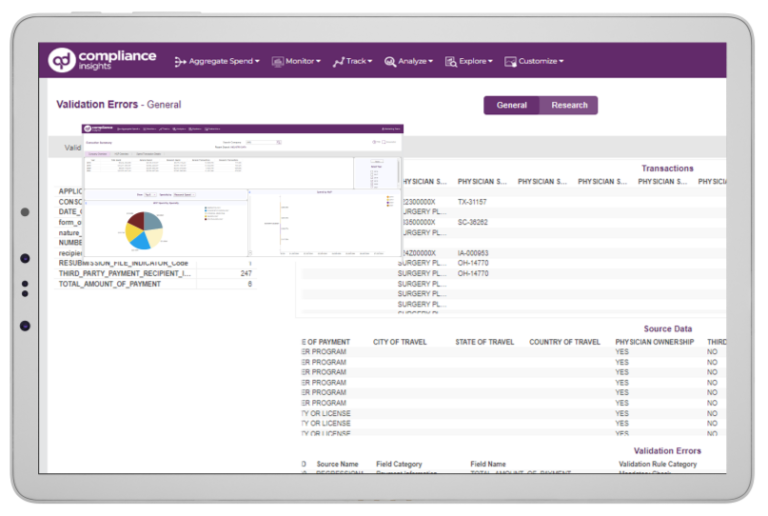Click the qd compliance insights logo
Viewport: 768px width, 516px height.
(102, 60)
